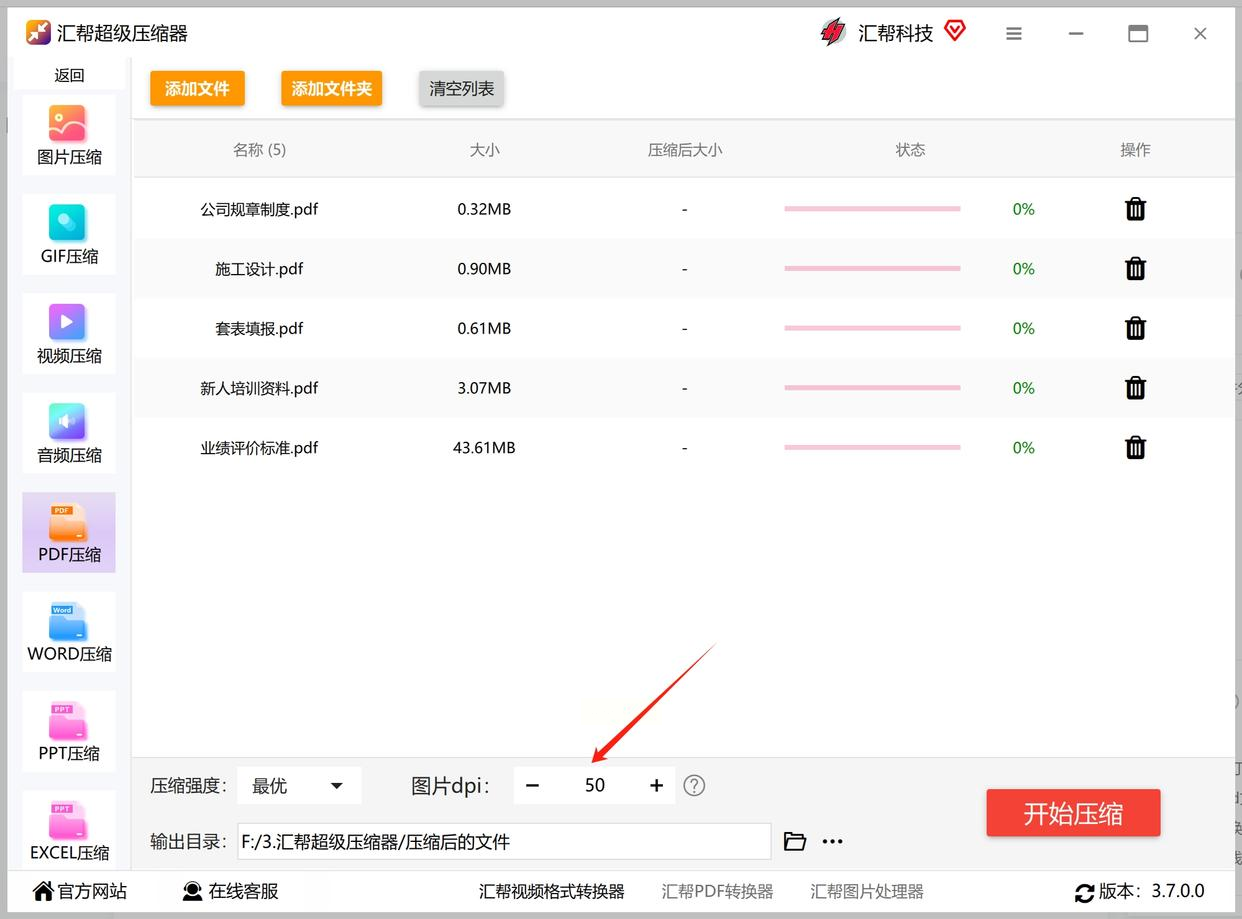Open the hamburger menu in the title bar

(x=1014, y=34)
